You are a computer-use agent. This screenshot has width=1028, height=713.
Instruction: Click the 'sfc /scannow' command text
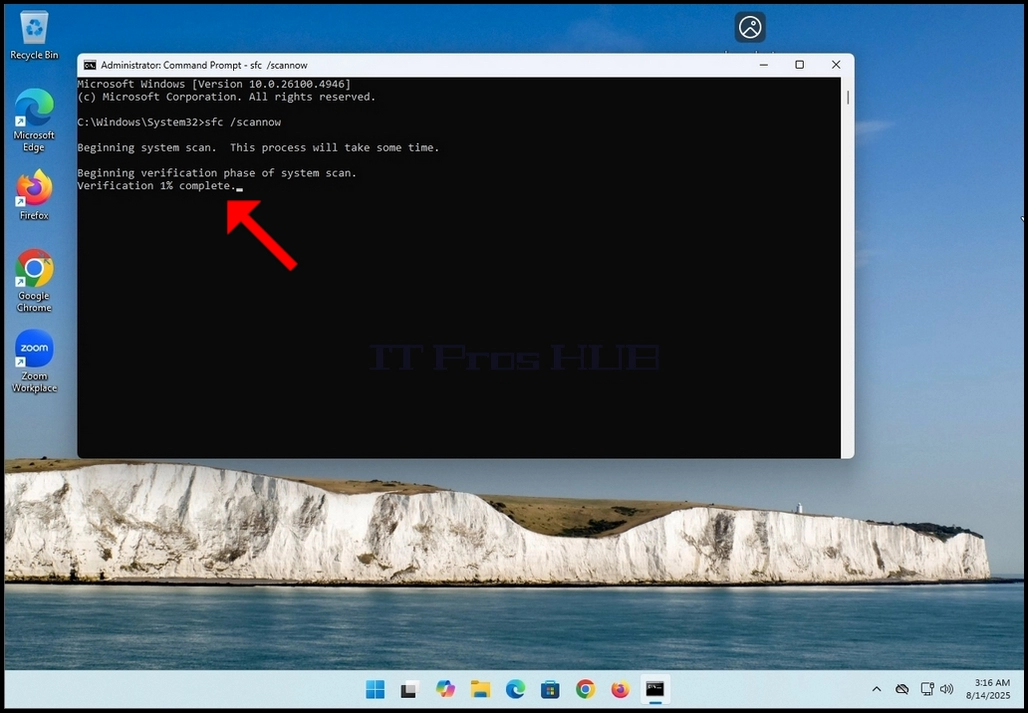[x=243, y=123]
